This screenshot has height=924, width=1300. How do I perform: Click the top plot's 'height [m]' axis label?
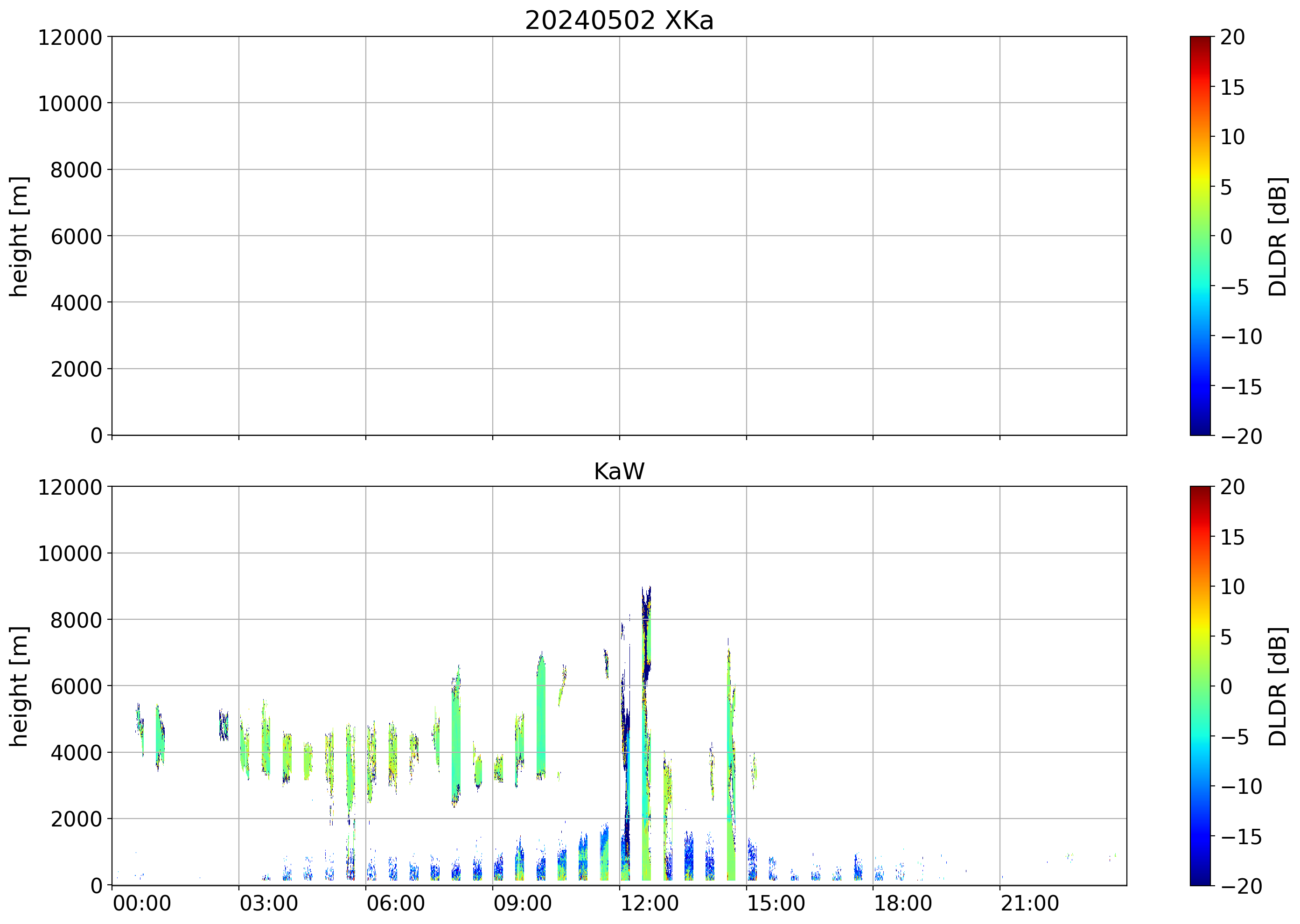(19, 236)
